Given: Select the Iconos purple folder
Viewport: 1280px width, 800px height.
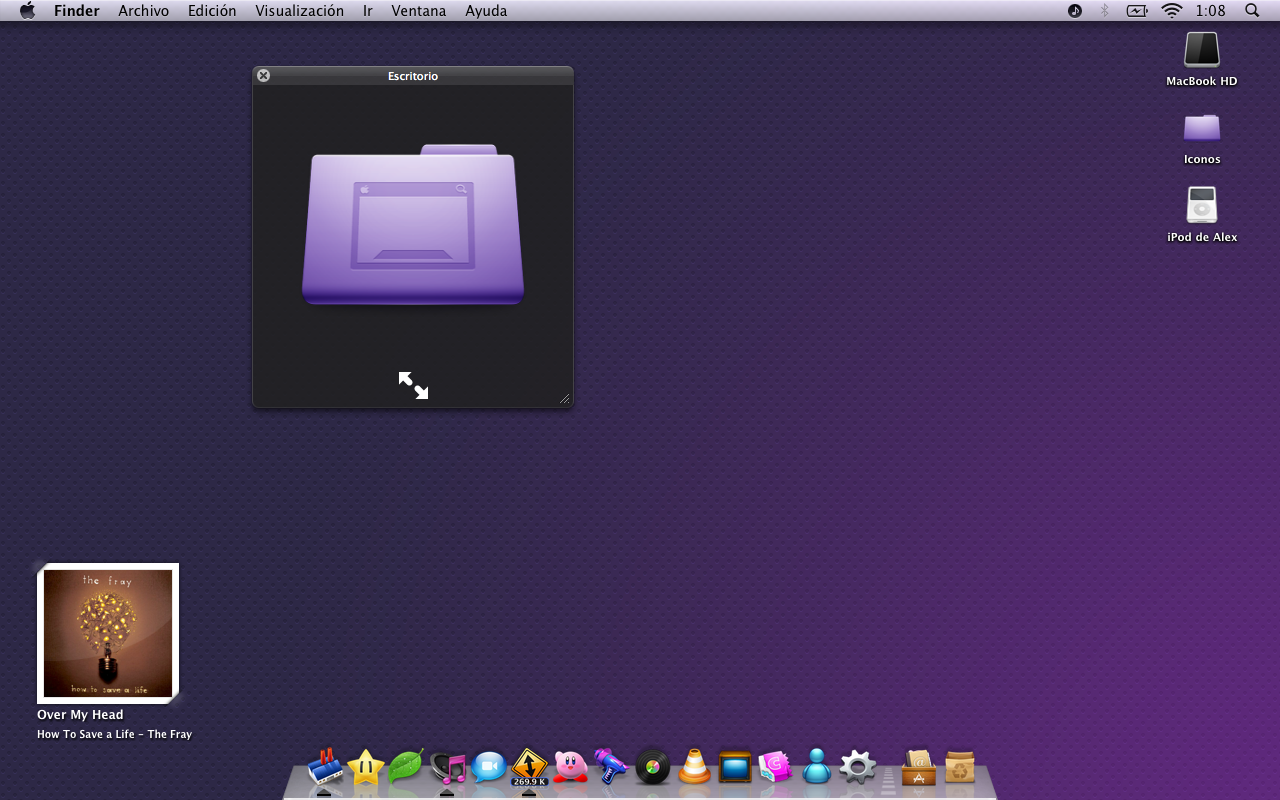Looking at the screenshot, I should click(1202, 128).
